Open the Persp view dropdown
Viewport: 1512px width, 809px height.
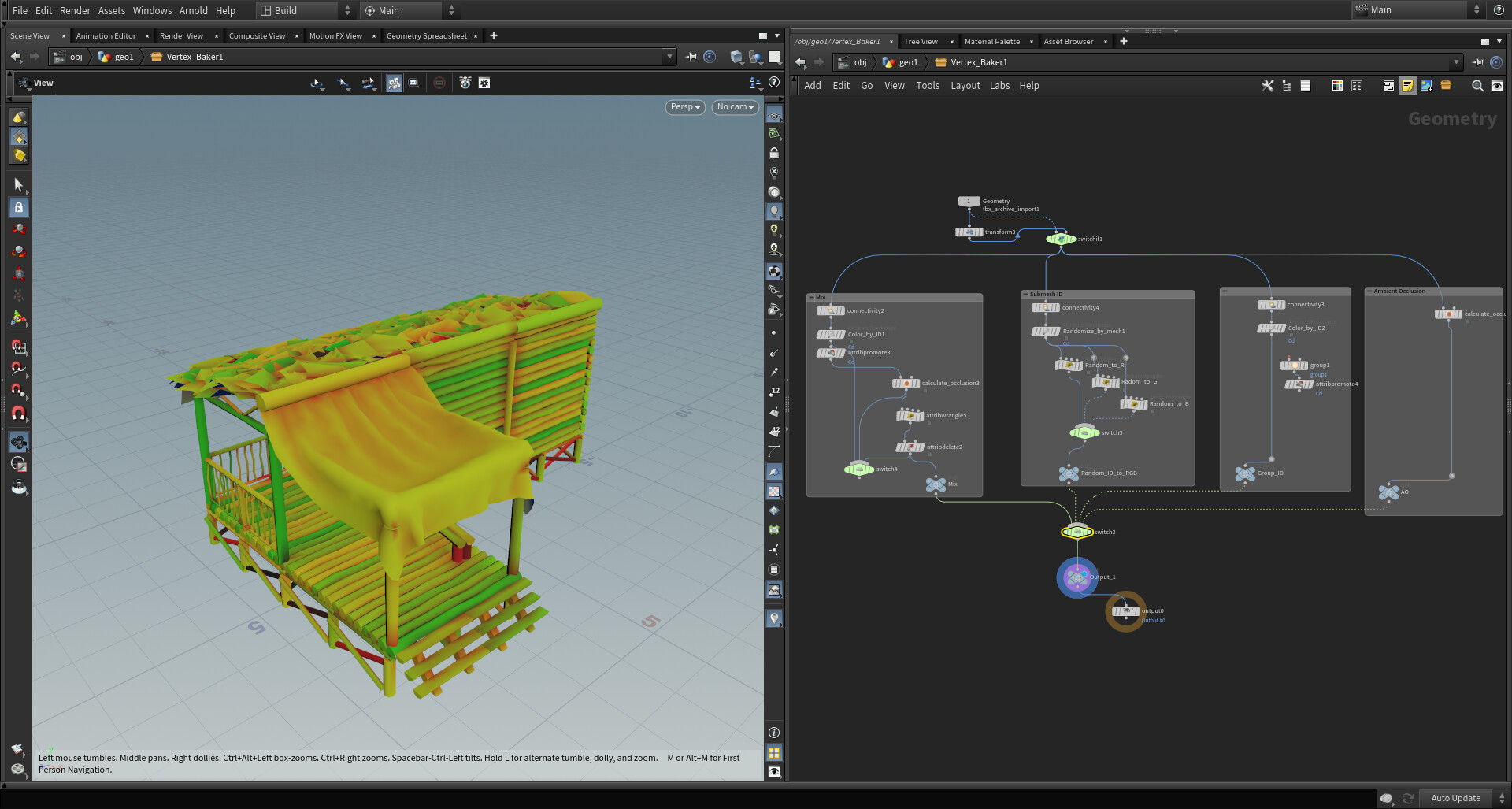(x=684, y=106)
